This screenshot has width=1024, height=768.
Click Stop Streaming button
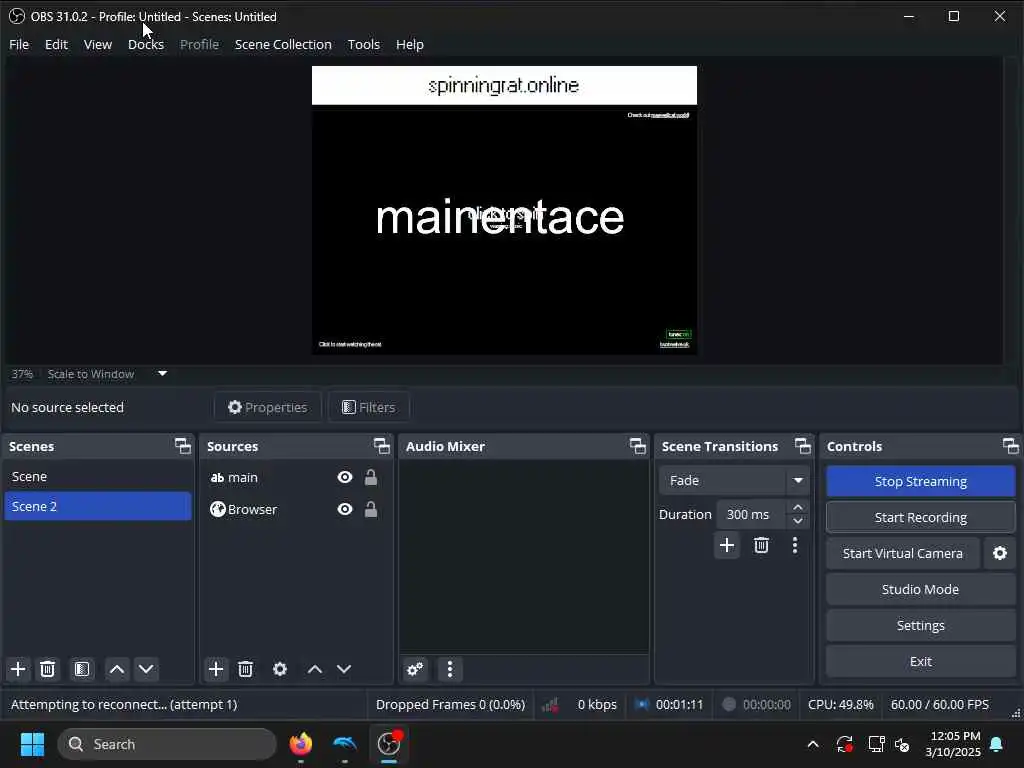[921, 481]
